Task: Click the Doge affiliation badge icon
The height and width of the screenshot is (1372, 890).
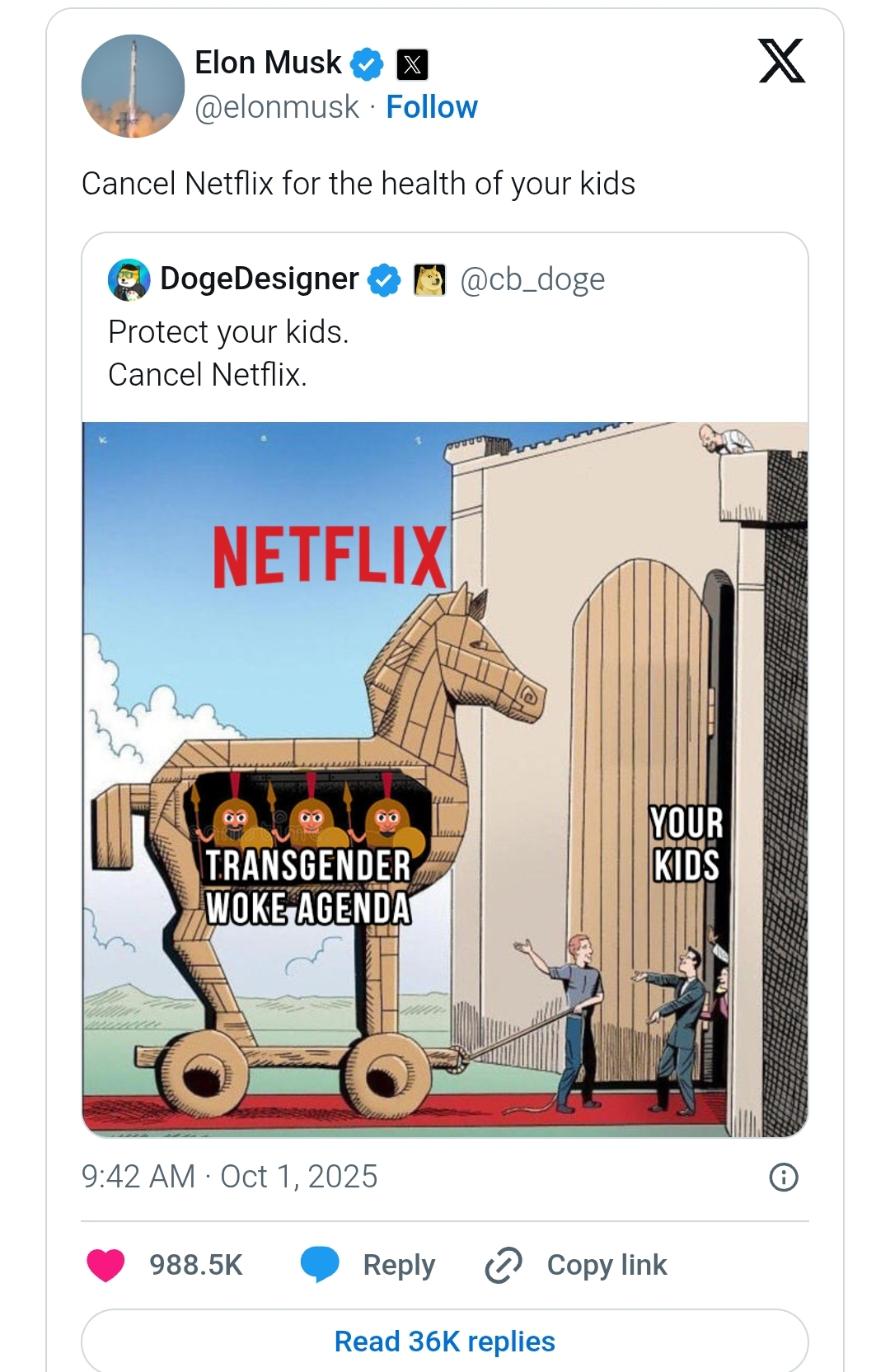Action: (x=429, y=280)
